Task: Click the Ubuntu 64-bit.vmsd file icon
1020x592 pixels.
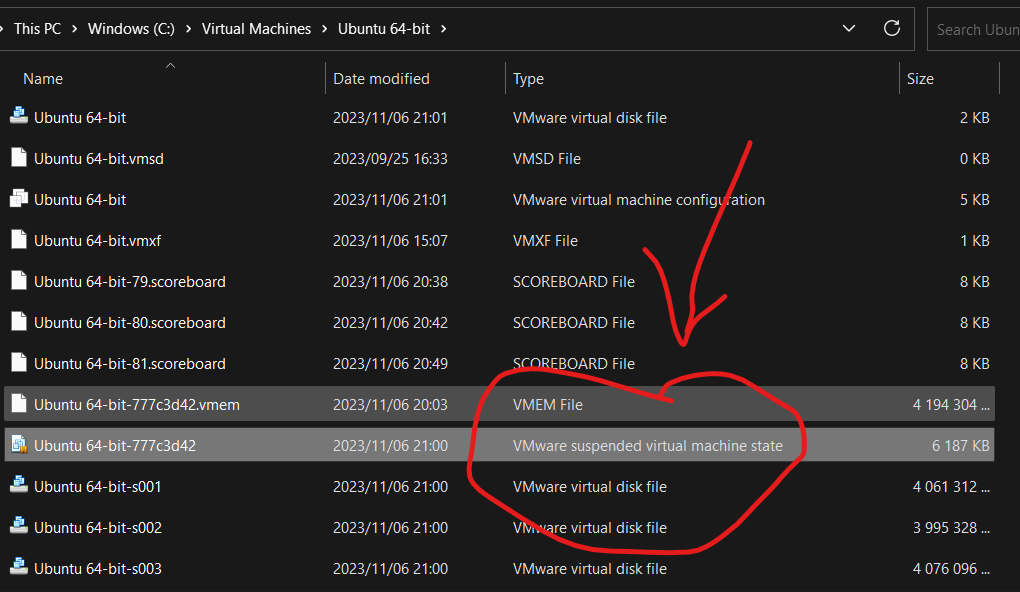Action: (18, 158)
